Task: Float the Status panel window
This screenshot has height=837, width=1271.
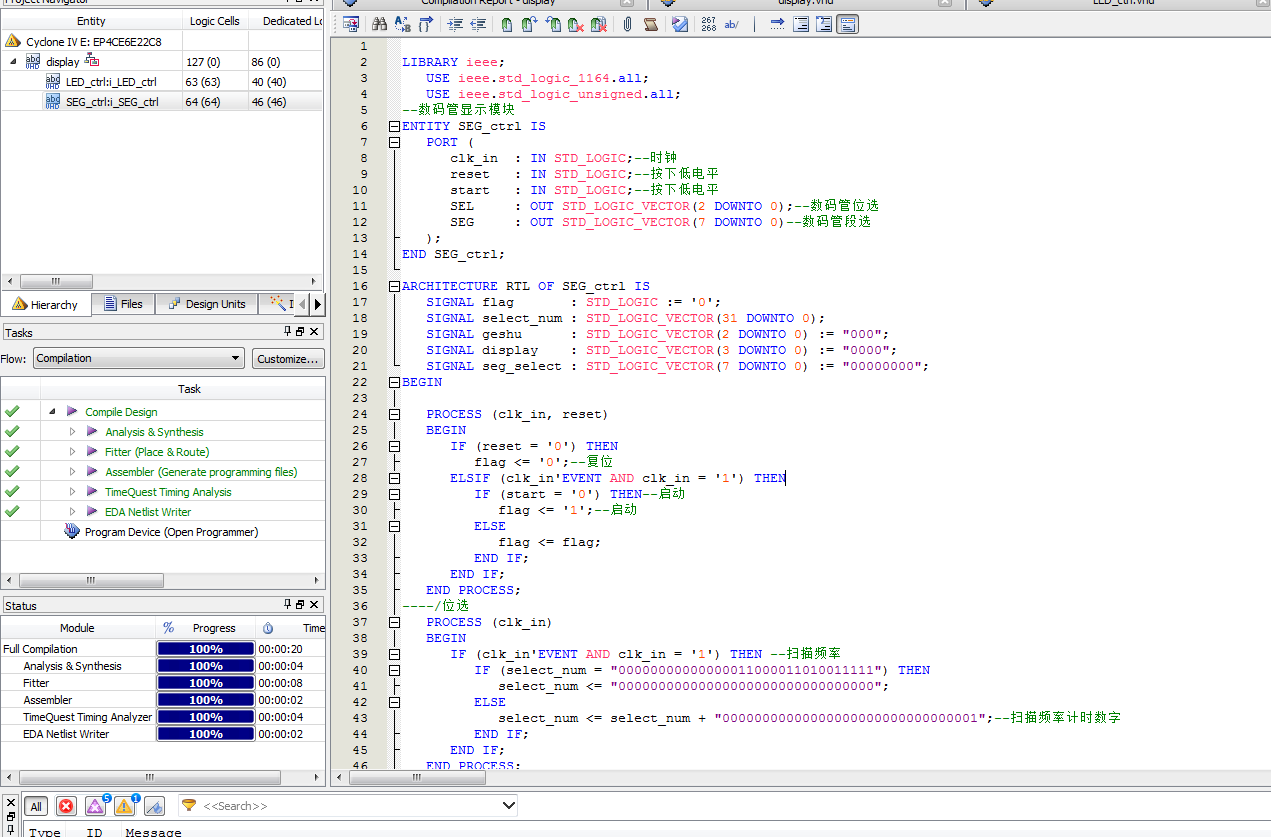Action: tap(300, 604)
